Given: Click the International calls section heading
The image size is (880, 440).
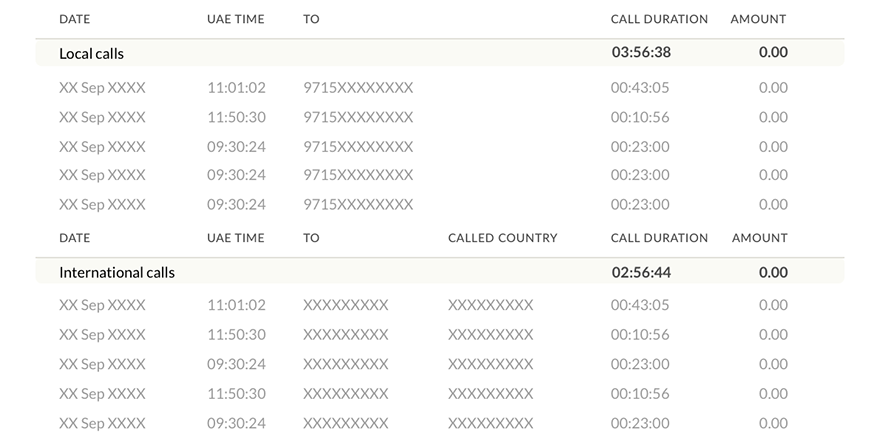Looking at the screenshot, I should click(117, 272).
